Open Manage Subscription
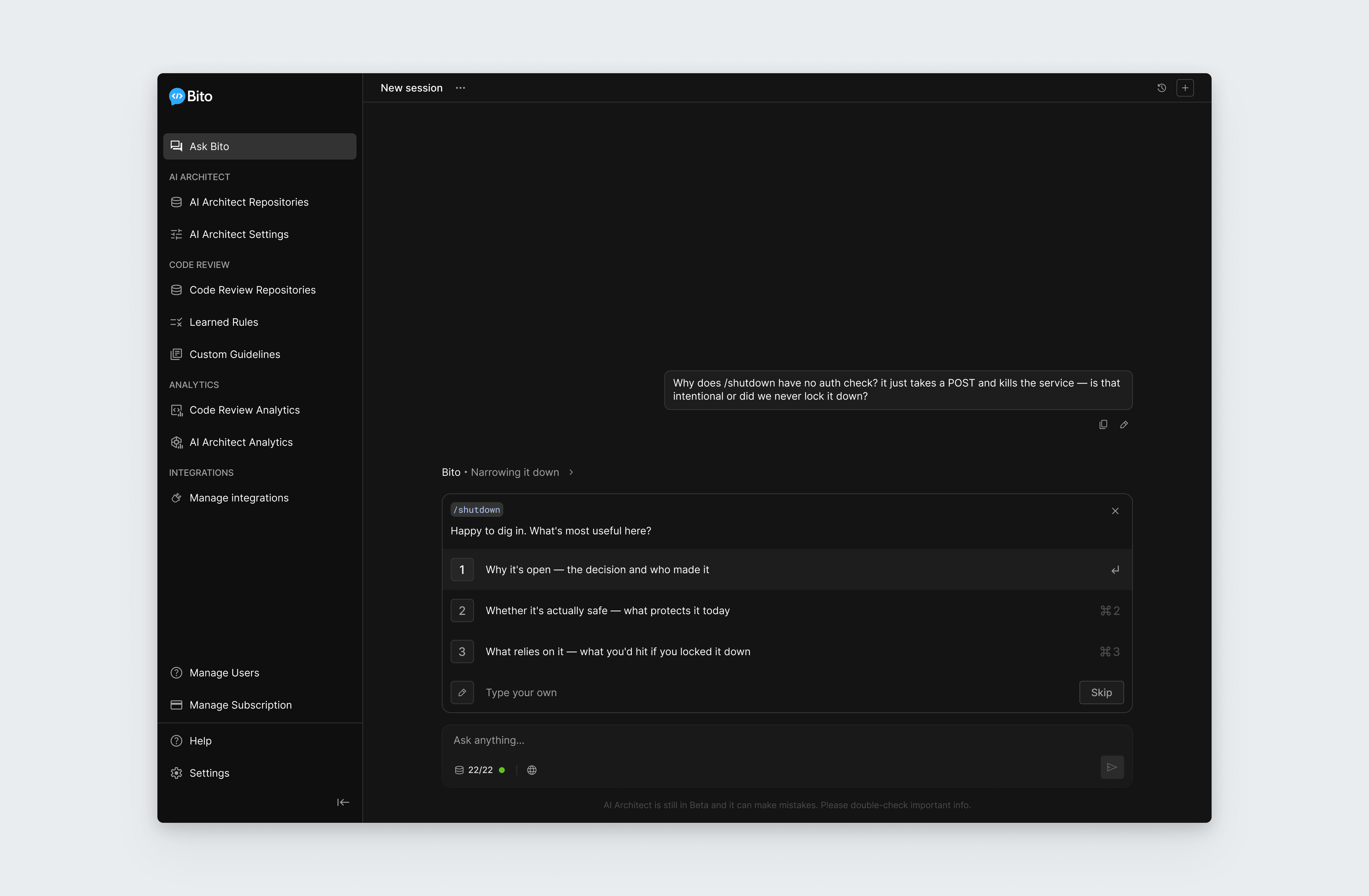Viewport: 1369px width, 896px height. [x=260, y=705]
